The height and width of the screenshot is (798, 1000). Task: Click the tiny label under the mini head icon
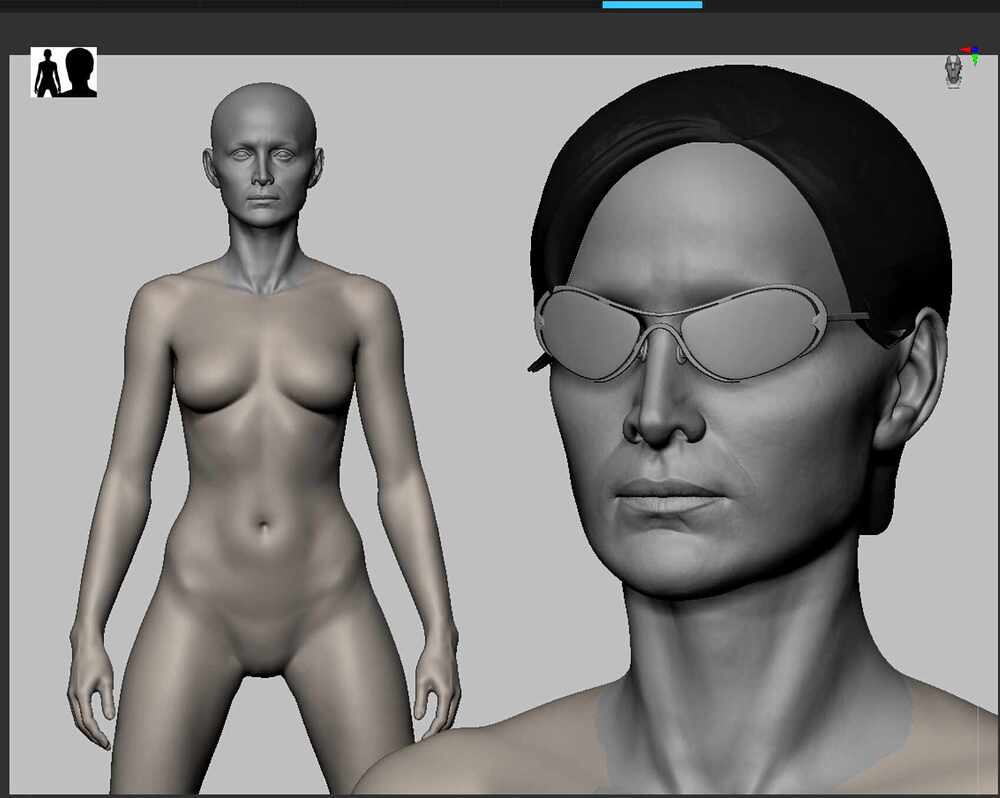tap(953, 87)
